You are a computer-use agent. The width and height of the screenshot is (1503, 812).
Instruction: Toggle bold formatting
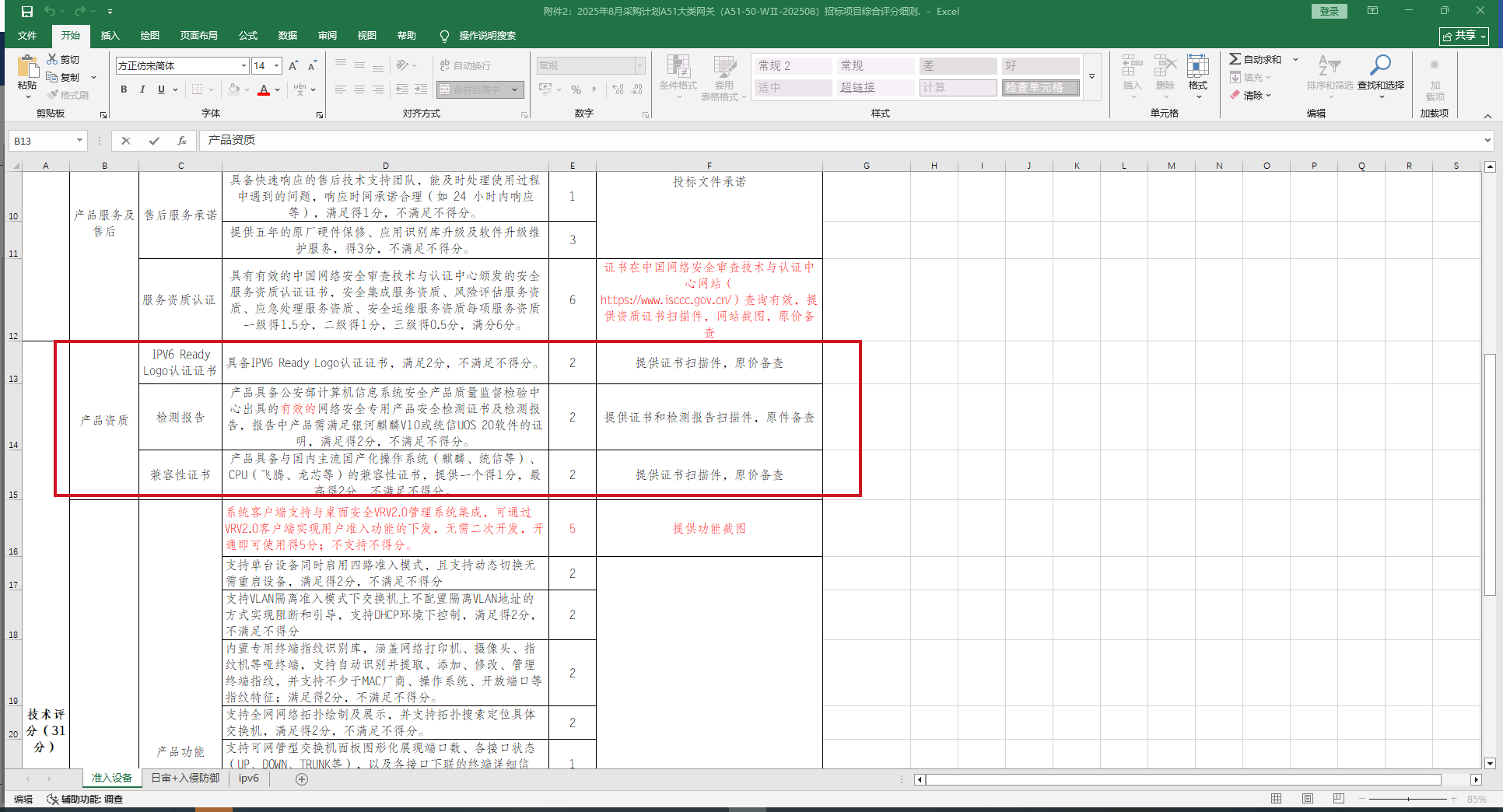coord(124,89)
